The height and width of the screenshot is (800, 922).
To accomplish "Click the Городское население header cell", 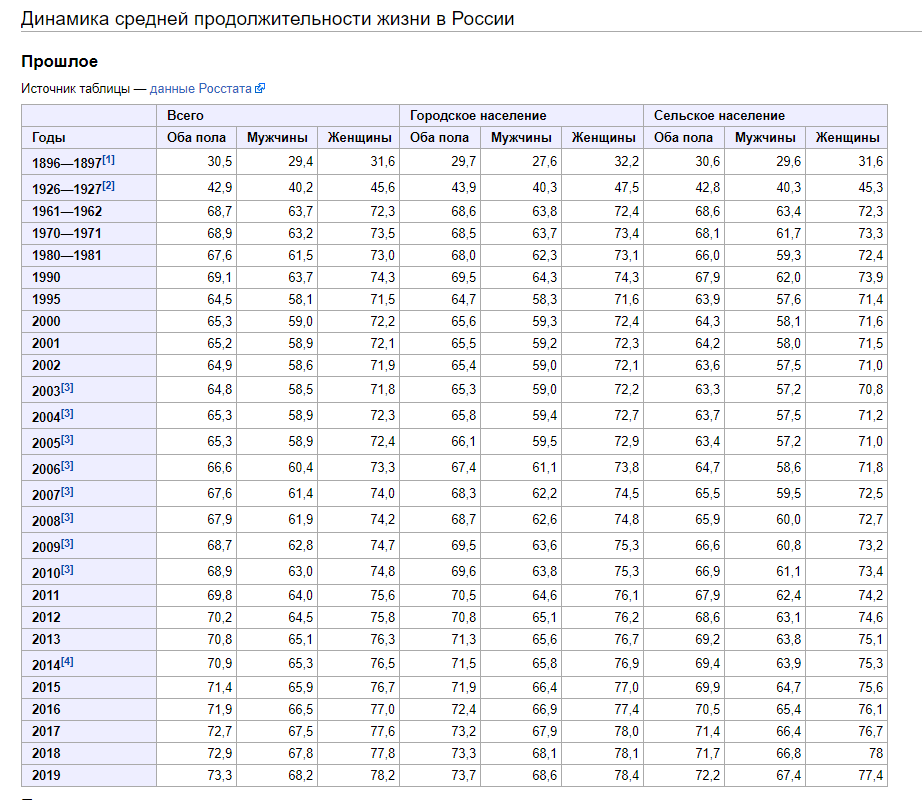I will click(x=478, y=116).
